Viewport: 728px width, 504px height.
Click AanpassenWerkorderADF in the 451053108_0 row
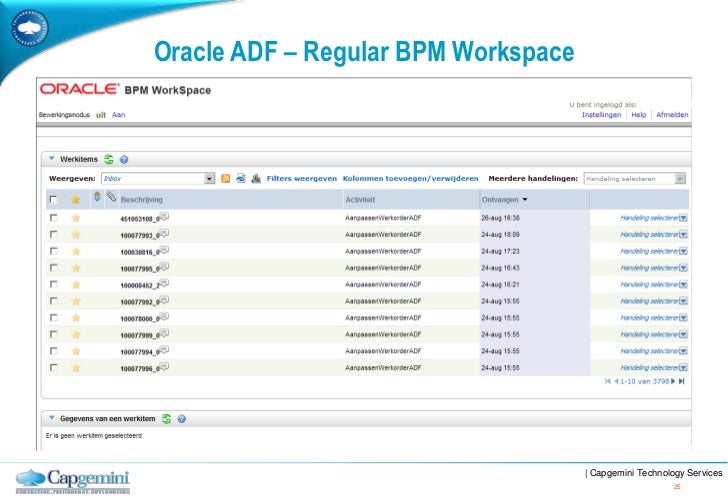pos(383,218)
